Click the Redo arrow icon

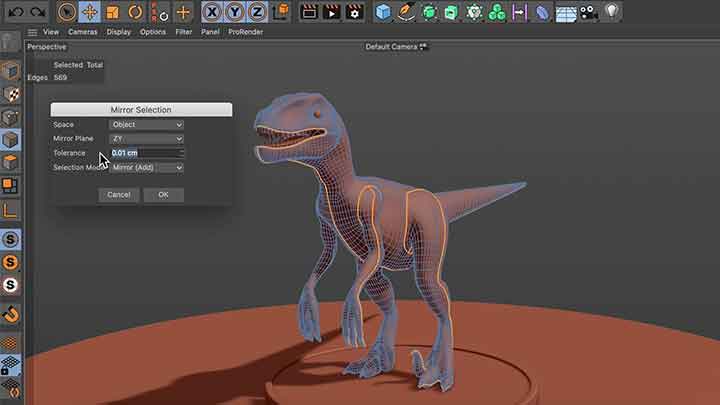tap(38, 12)
